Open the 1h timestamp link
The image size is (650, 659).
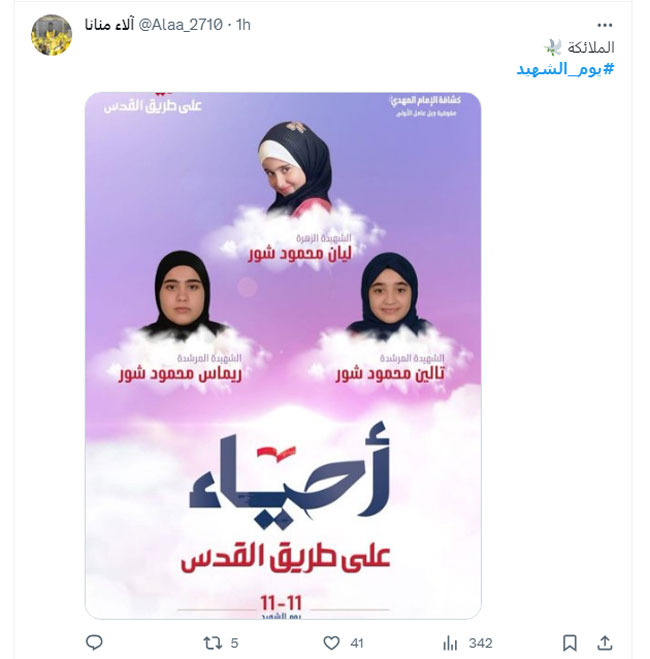(x=243, y=25)
